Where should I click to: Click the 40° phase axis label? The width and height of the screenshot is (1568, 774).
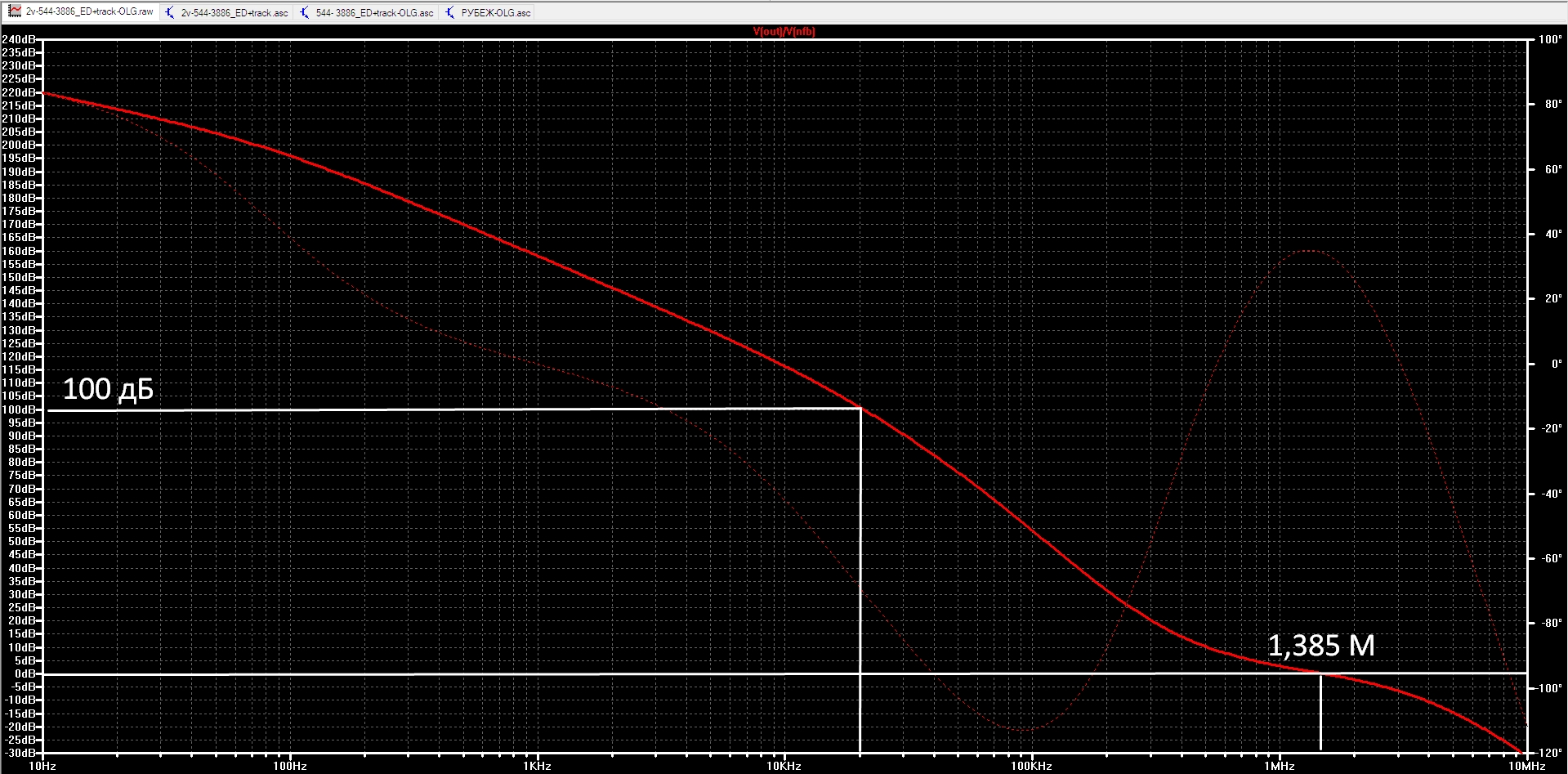(1552, 234)
